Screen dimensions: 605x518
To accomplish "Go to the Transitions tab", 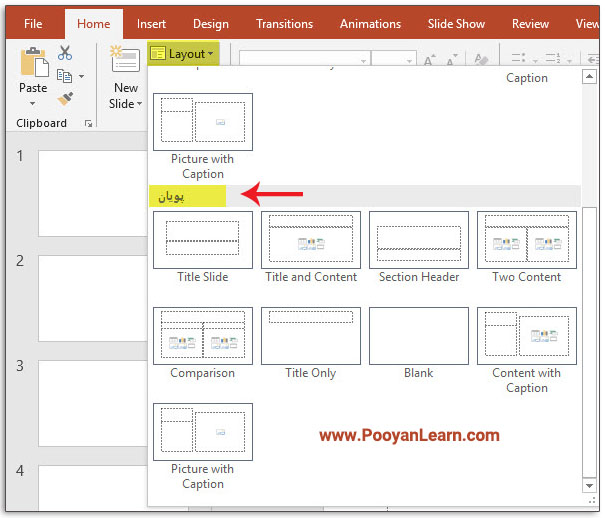I will (x=284, y=24).
